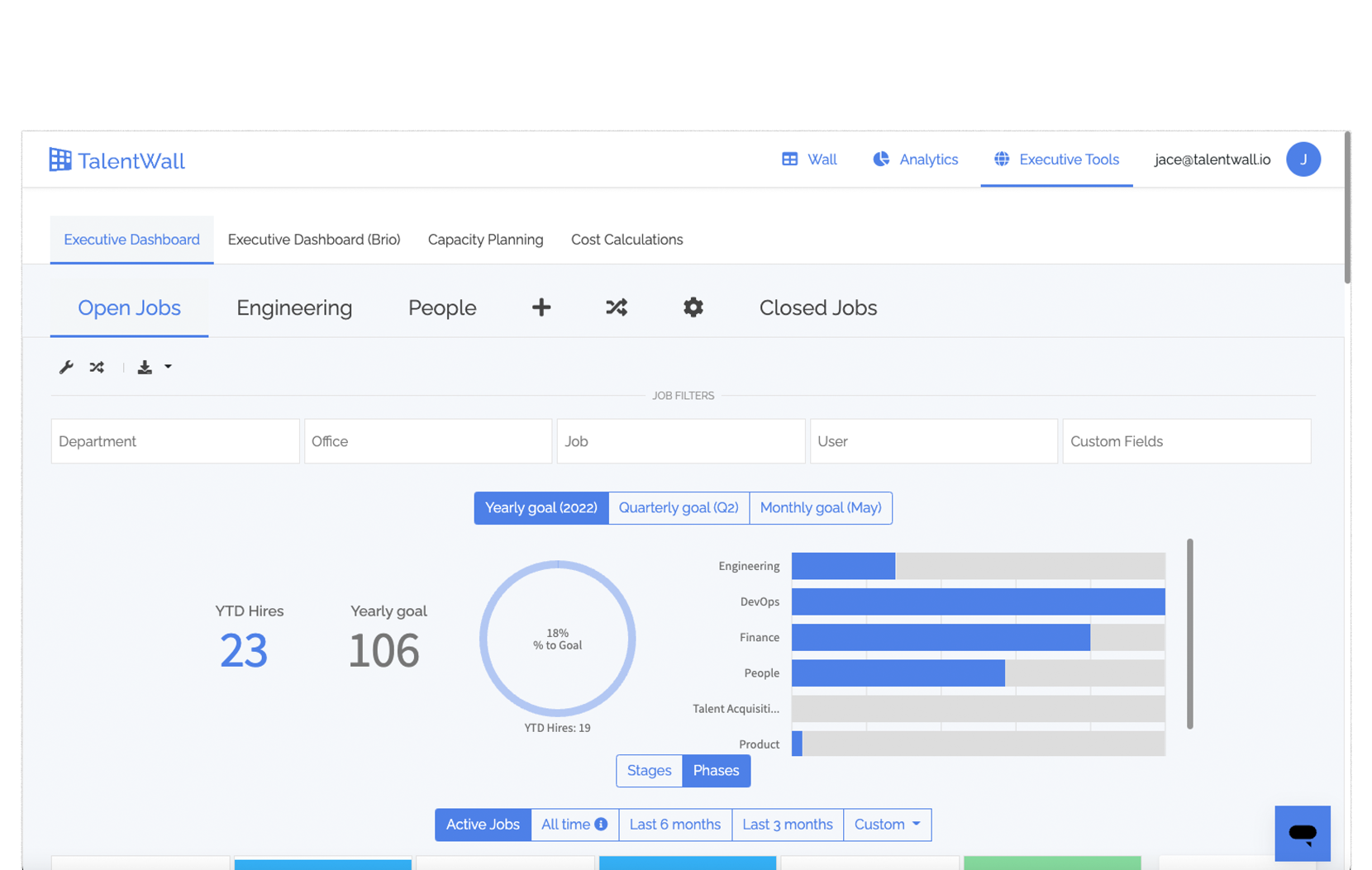Click the wrench configure icon

66,367
